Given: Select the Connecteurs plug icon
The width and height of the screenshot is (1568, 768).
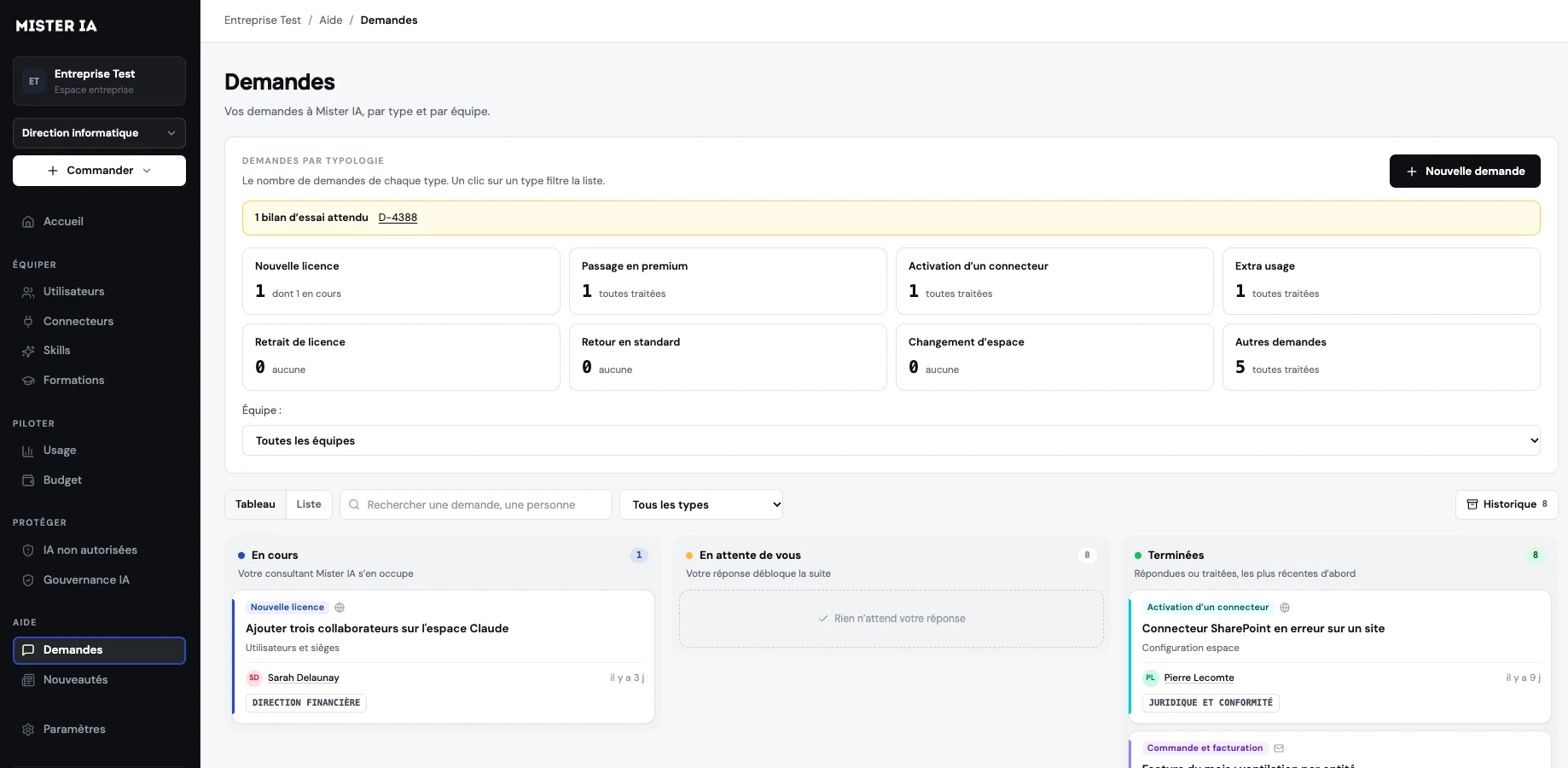Looking at the screenshot, I should (x=28, y=322).
